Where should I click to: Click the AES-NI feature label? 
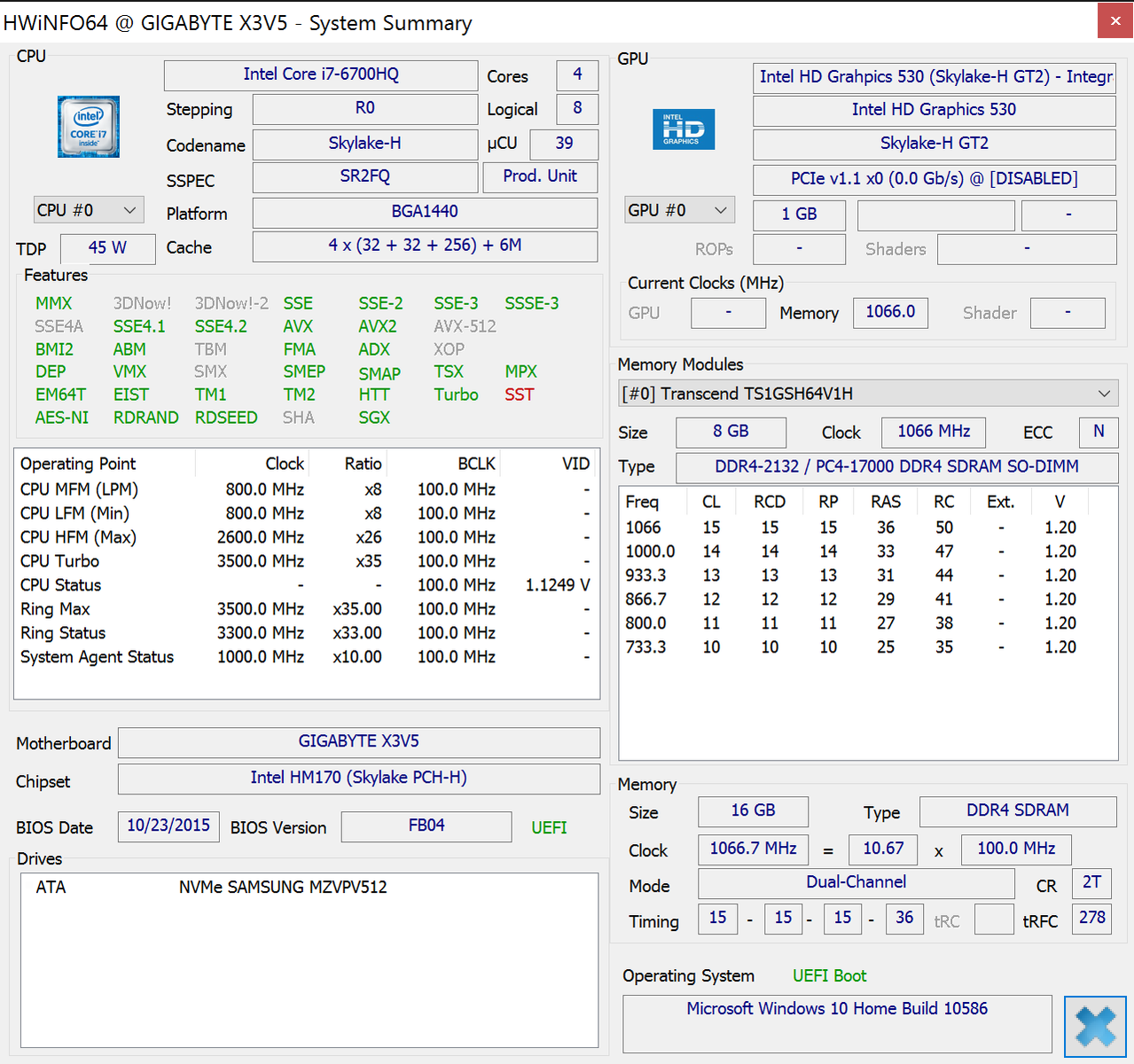[62, 418]
